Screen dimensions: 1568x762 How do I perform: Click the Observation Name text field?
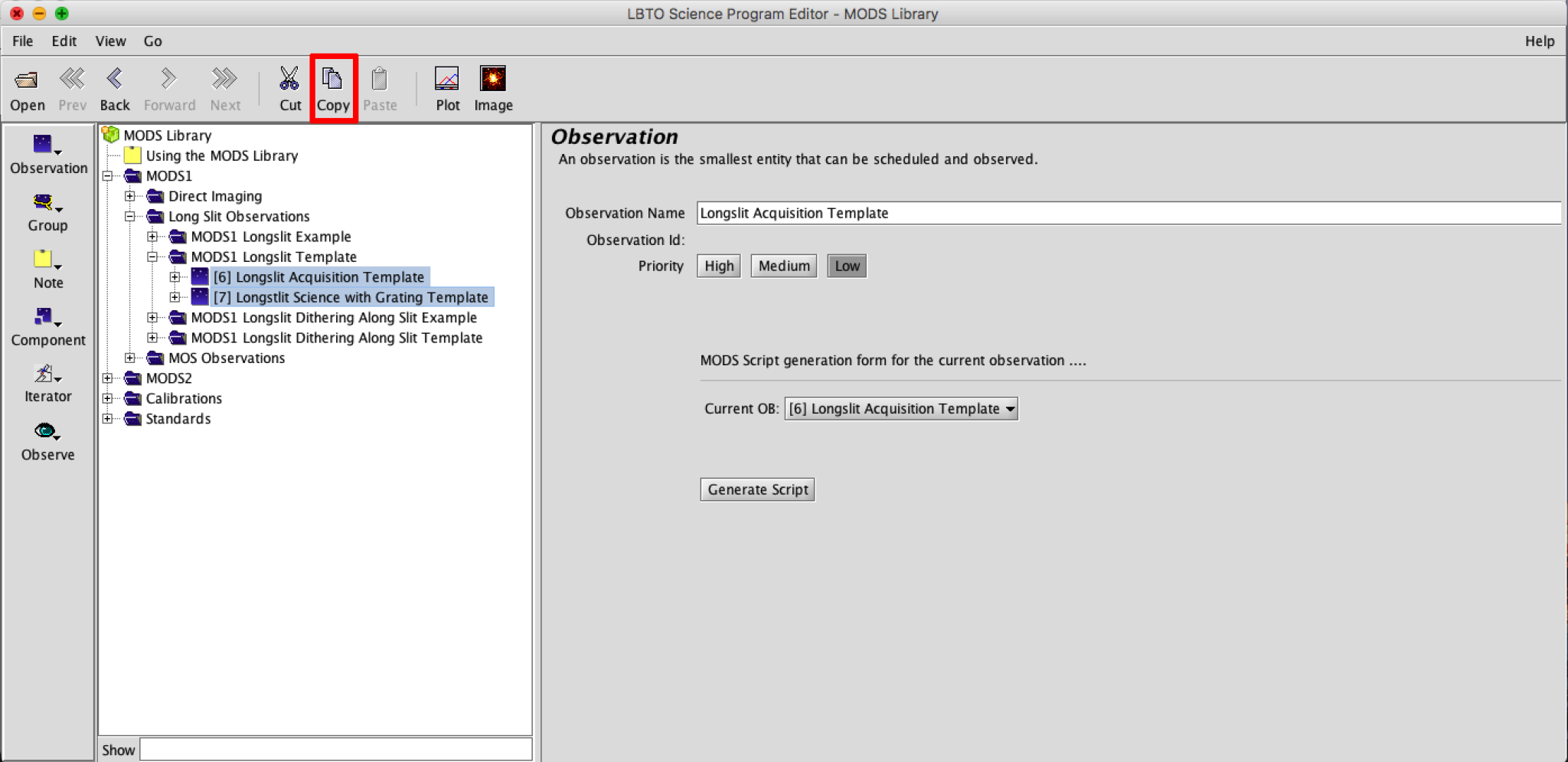(x=1129, y=213)
